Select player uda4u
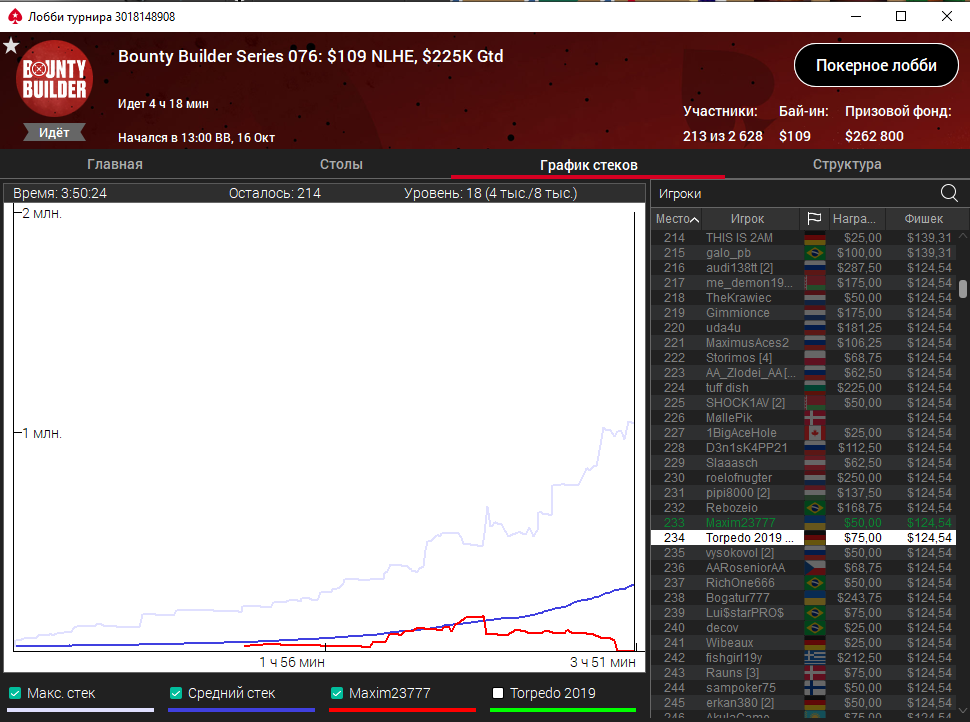Viewport: 970px width, 722px height. coord(803,328)
